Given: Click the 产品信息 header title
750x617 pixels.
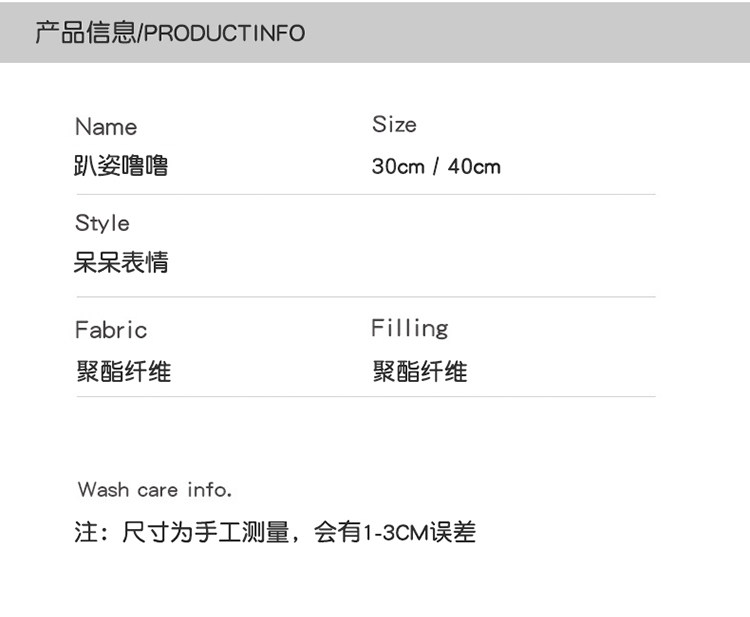Looking at the screenshot, I should (84, 32).
